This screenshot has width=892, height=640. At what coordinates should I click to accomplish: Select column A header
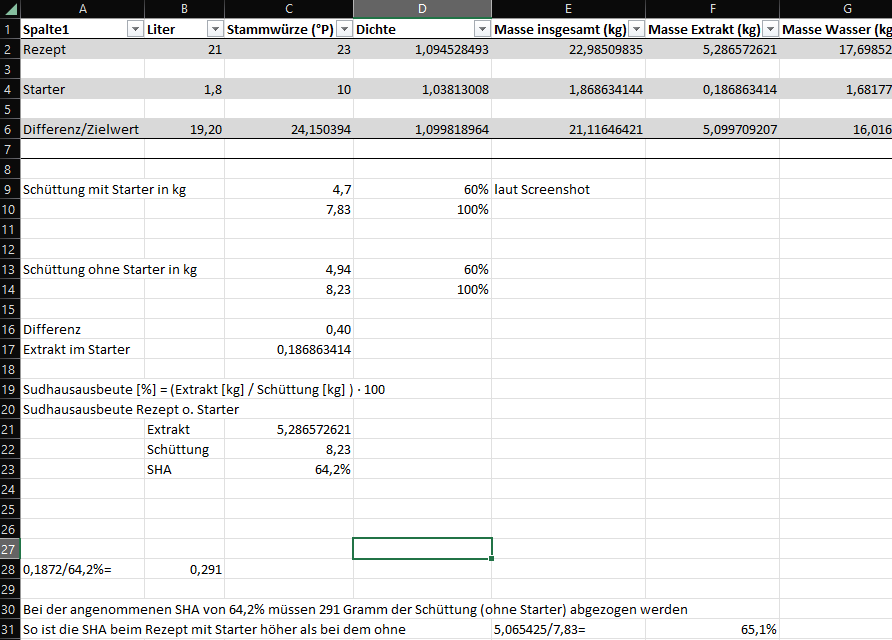(81, 9)
